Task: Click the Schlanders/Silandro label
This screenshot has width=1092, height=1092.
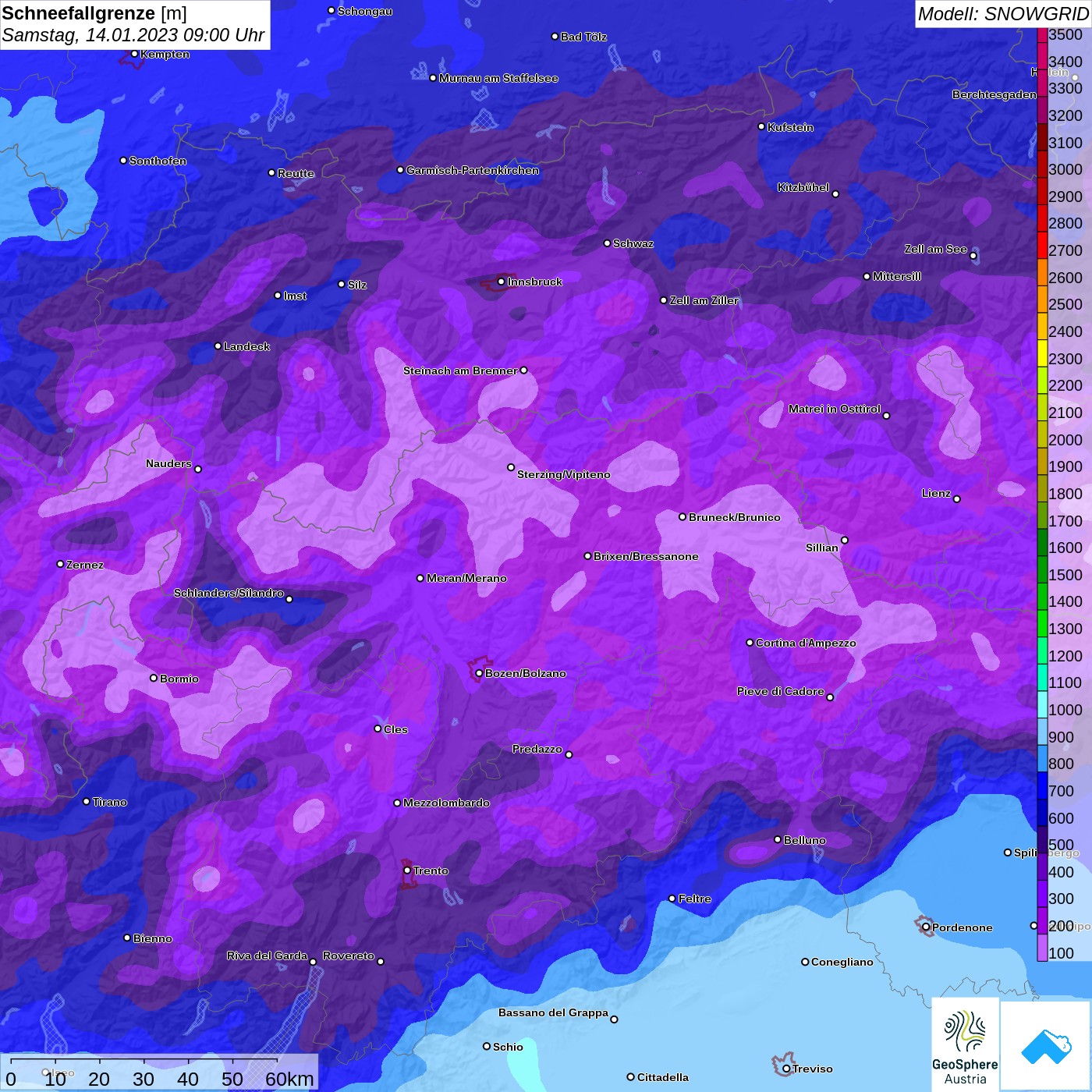Action: [x=229, y=593]
